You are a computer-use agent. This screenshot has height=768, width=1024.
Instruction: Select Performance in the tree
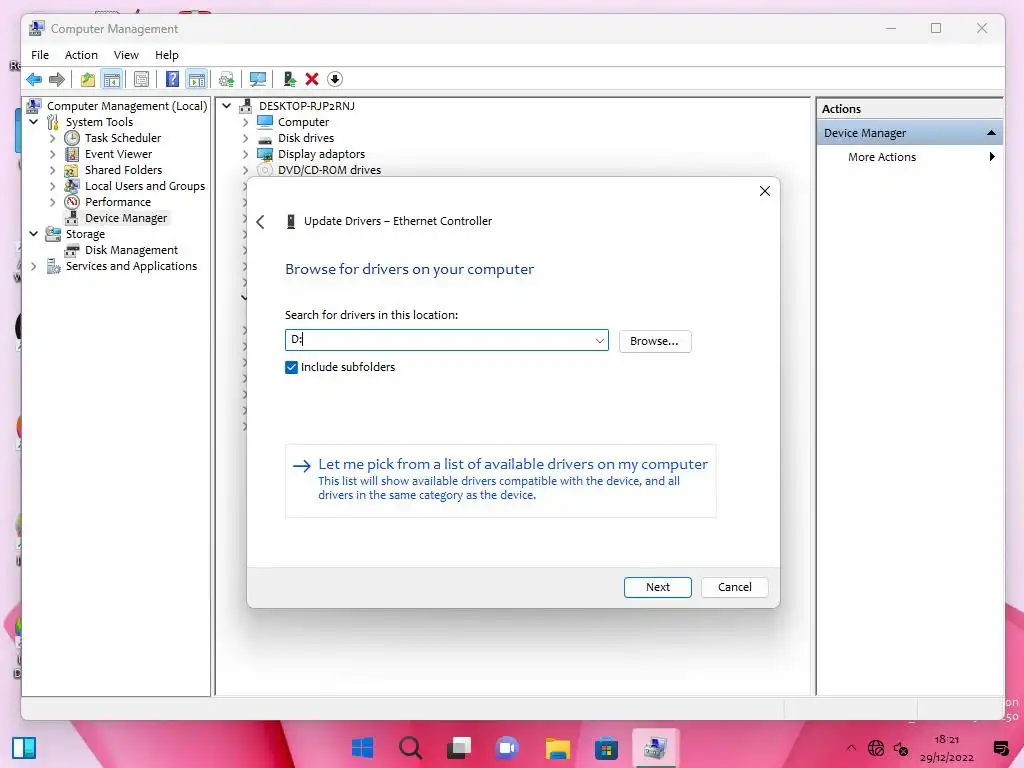[x=118, y=202]
